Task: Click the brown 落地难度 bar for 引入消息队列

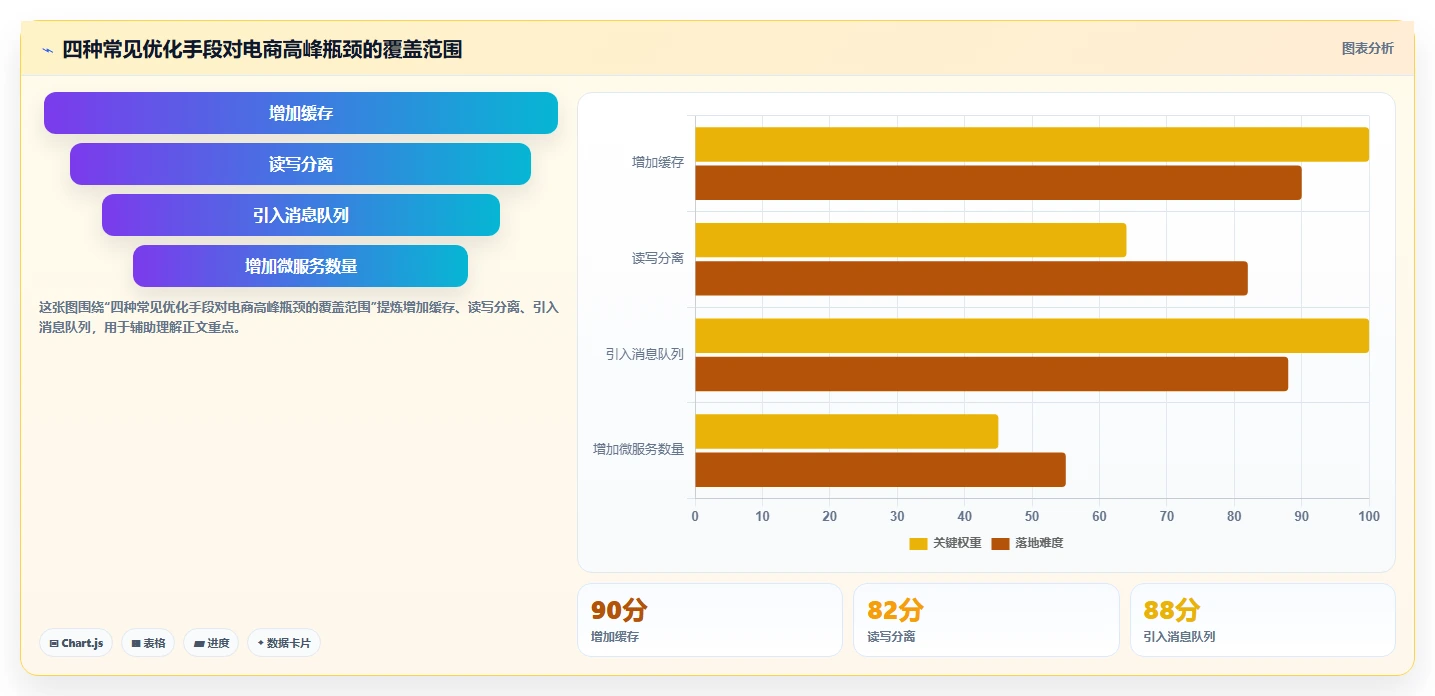Action: 992,374
